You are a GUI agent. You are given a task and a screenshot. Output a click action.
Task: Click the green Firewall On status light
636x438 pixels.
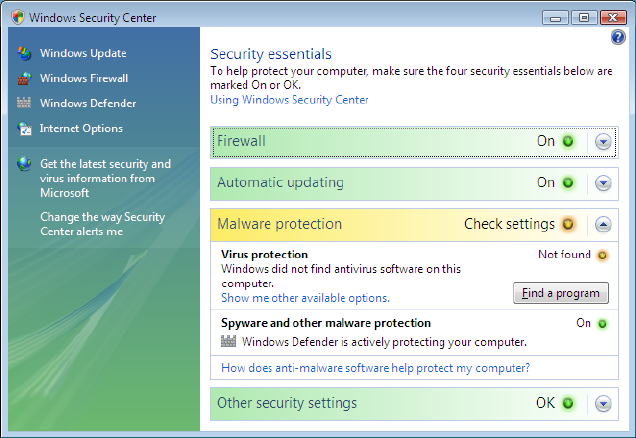568,142
